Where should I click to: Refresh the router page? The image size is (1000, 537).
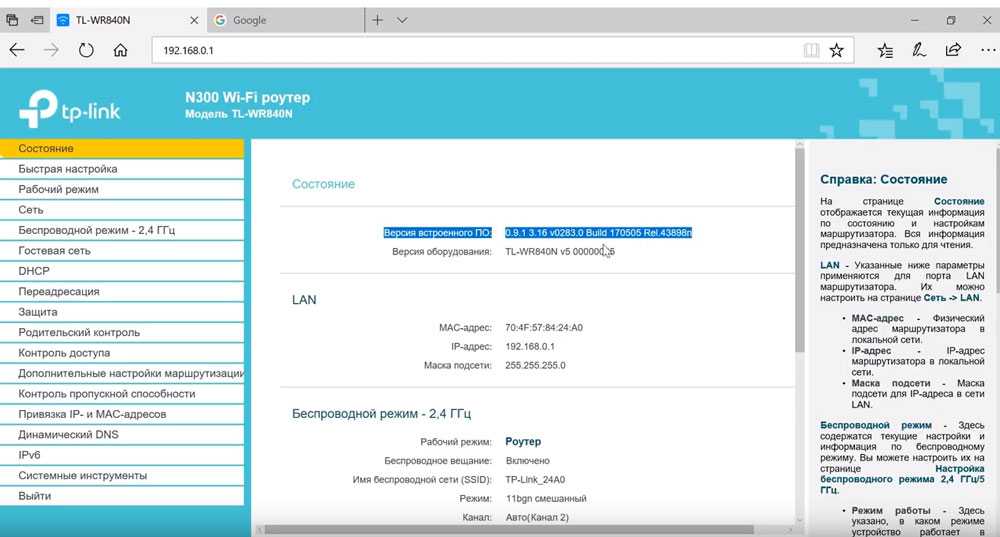pyautogui.click(x=86, y=49)
